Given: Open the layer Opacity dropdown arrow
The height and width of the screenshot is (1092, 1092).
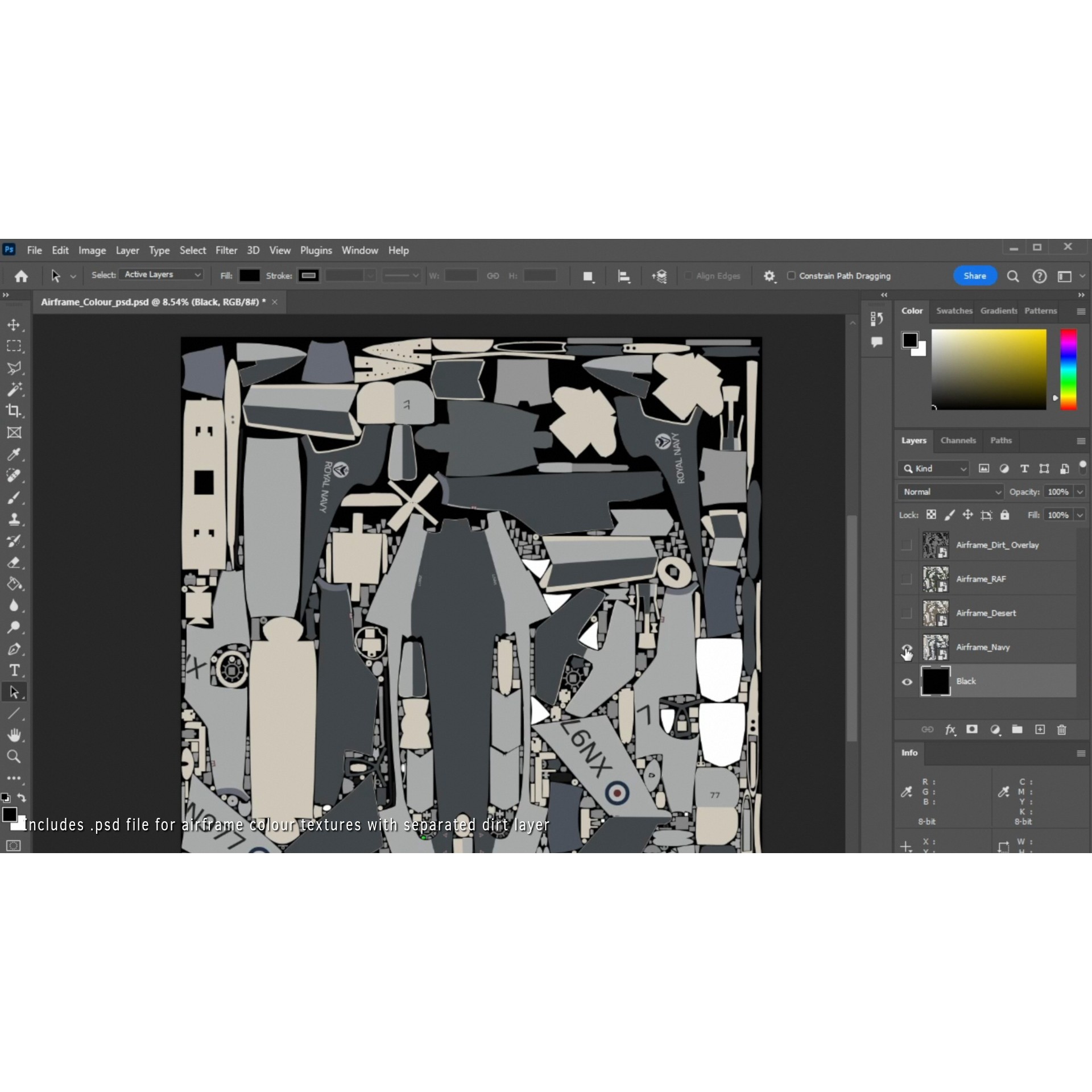Looking at the screenshot, I should pos(1079,492).
